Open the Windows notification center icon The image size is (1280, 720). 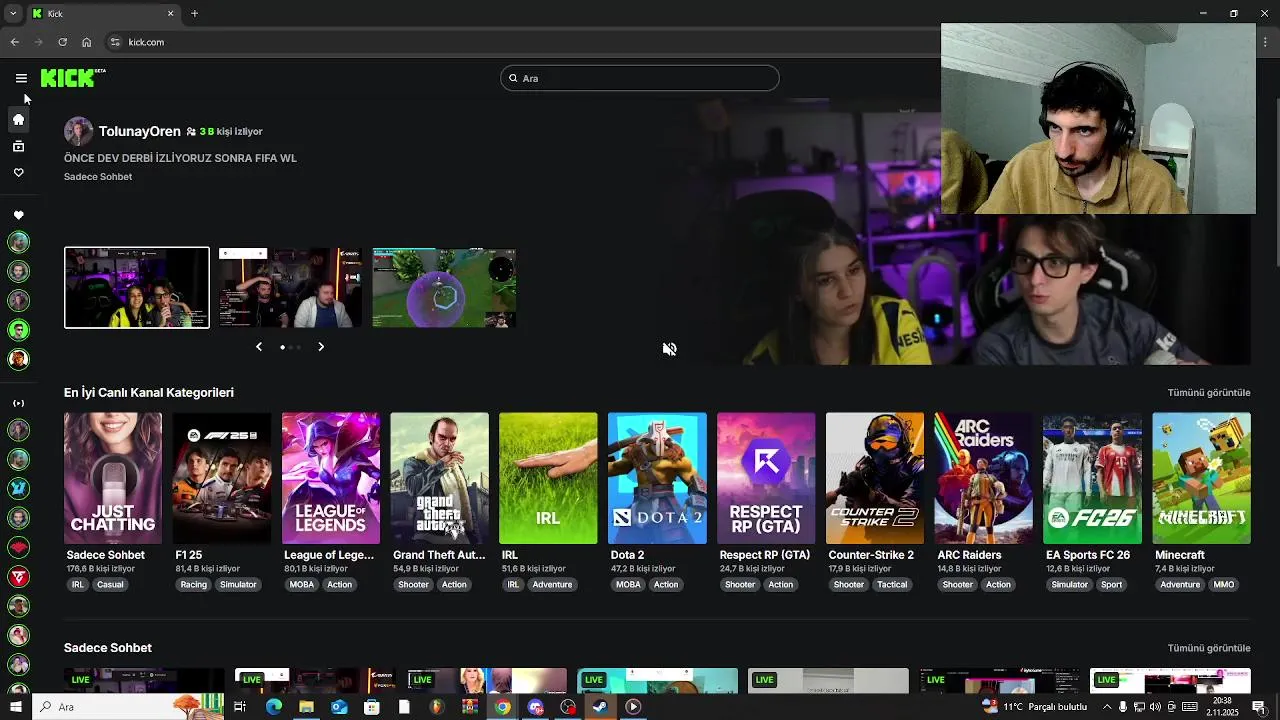(x=1258, y=707)
